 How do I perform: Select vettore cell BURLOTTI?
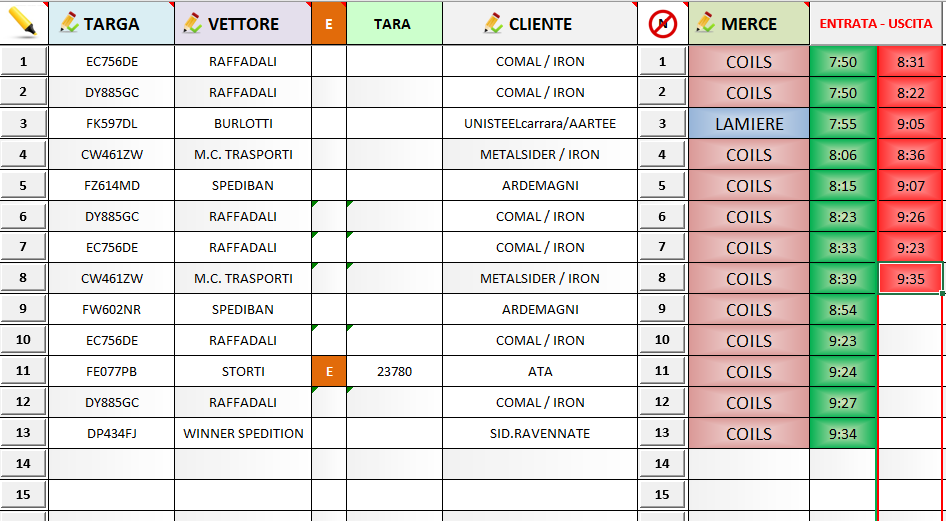[x=243, y=124]
